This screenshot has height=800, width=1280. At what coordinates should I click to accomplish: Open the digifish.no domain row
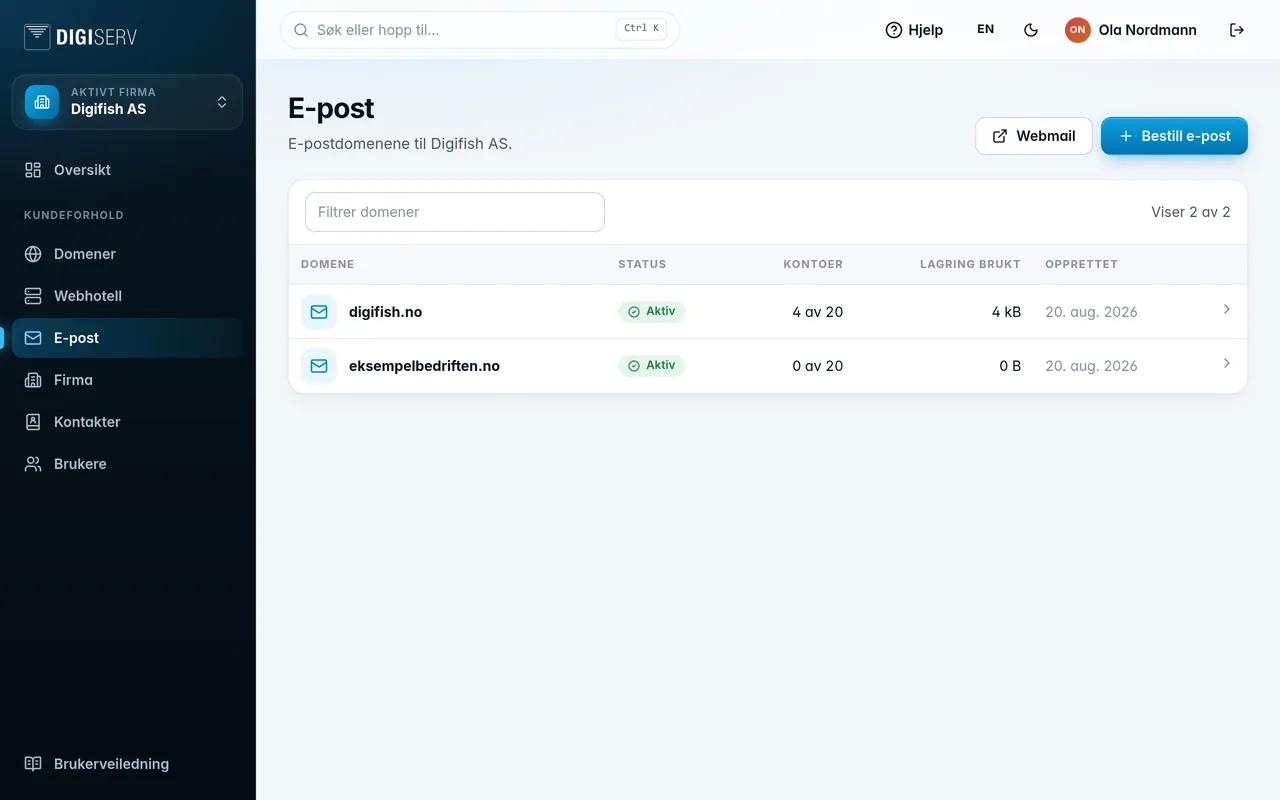768,312
